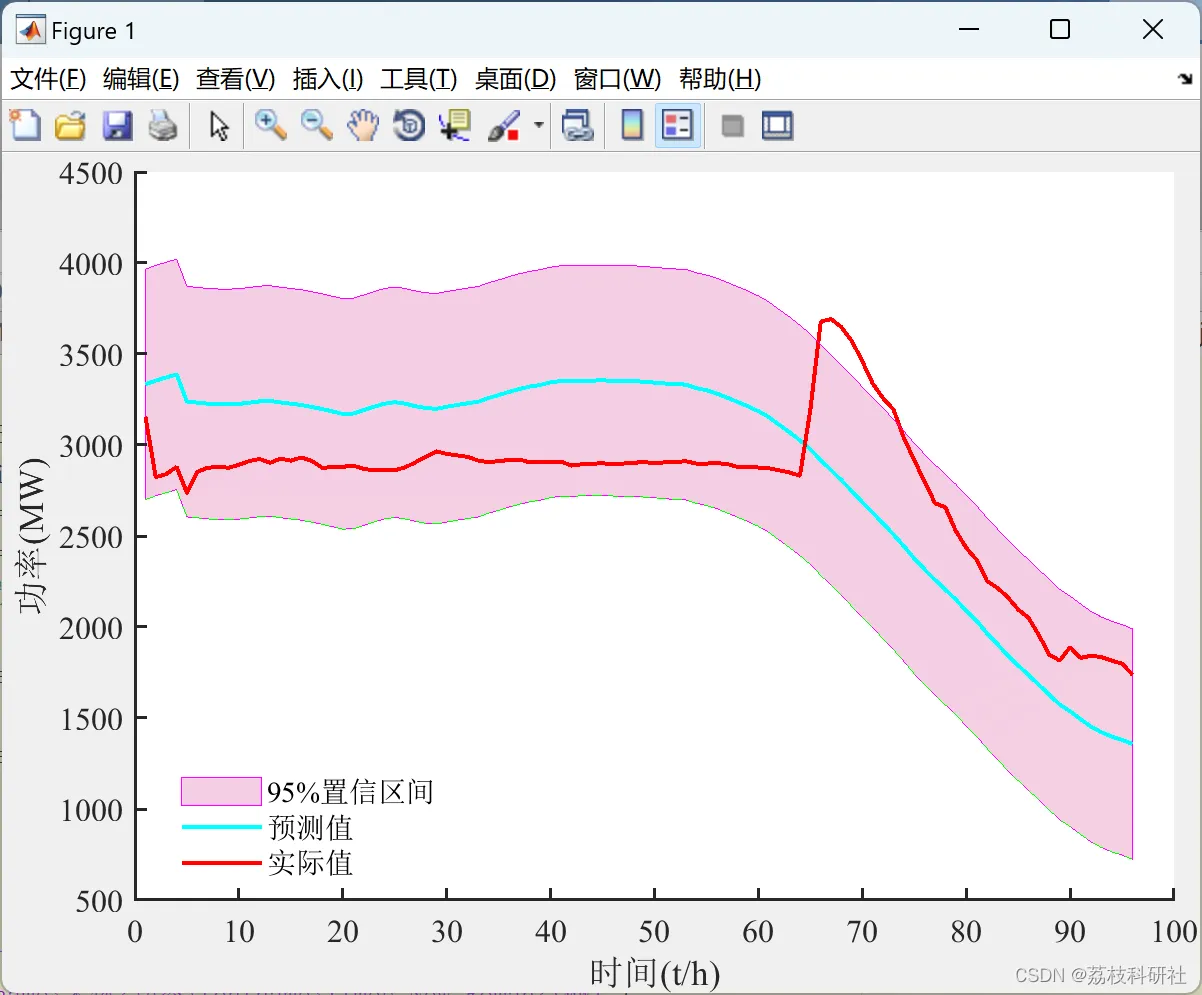Click the cyan 预测值 legend line
The width and height of the screenshot is (1202, 995).
click(221, 827)
